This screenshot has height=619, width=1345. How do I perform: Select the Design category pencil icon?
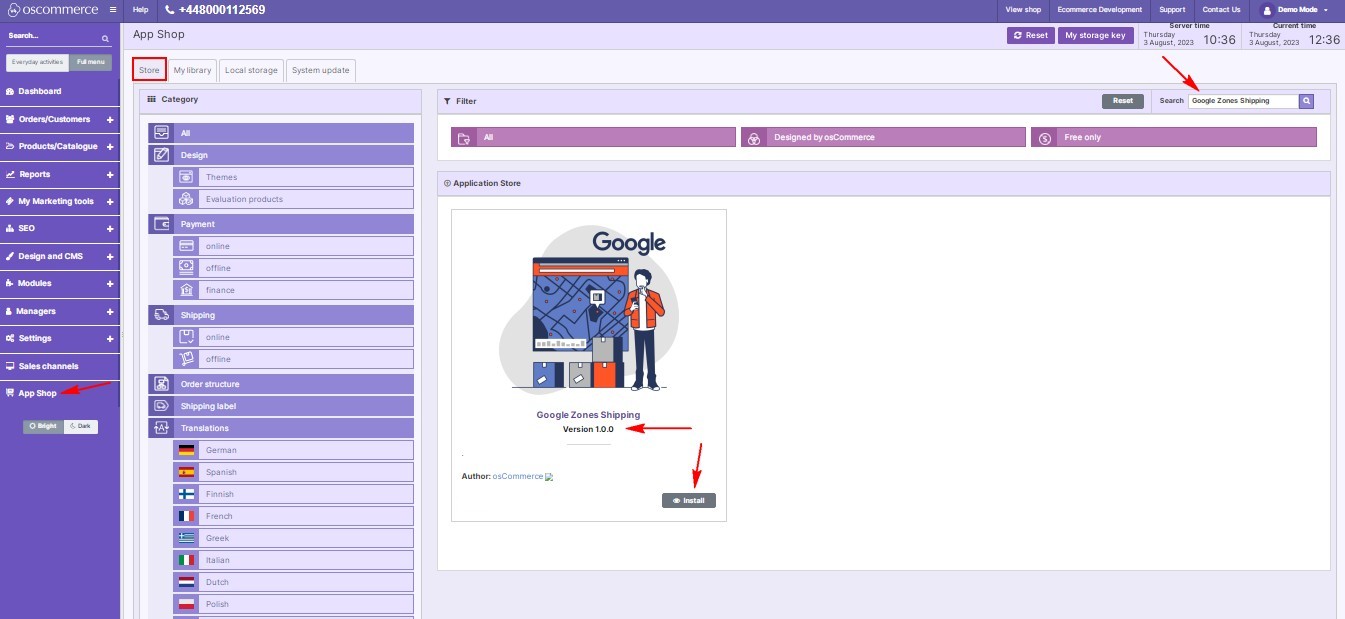coord(161,155)
